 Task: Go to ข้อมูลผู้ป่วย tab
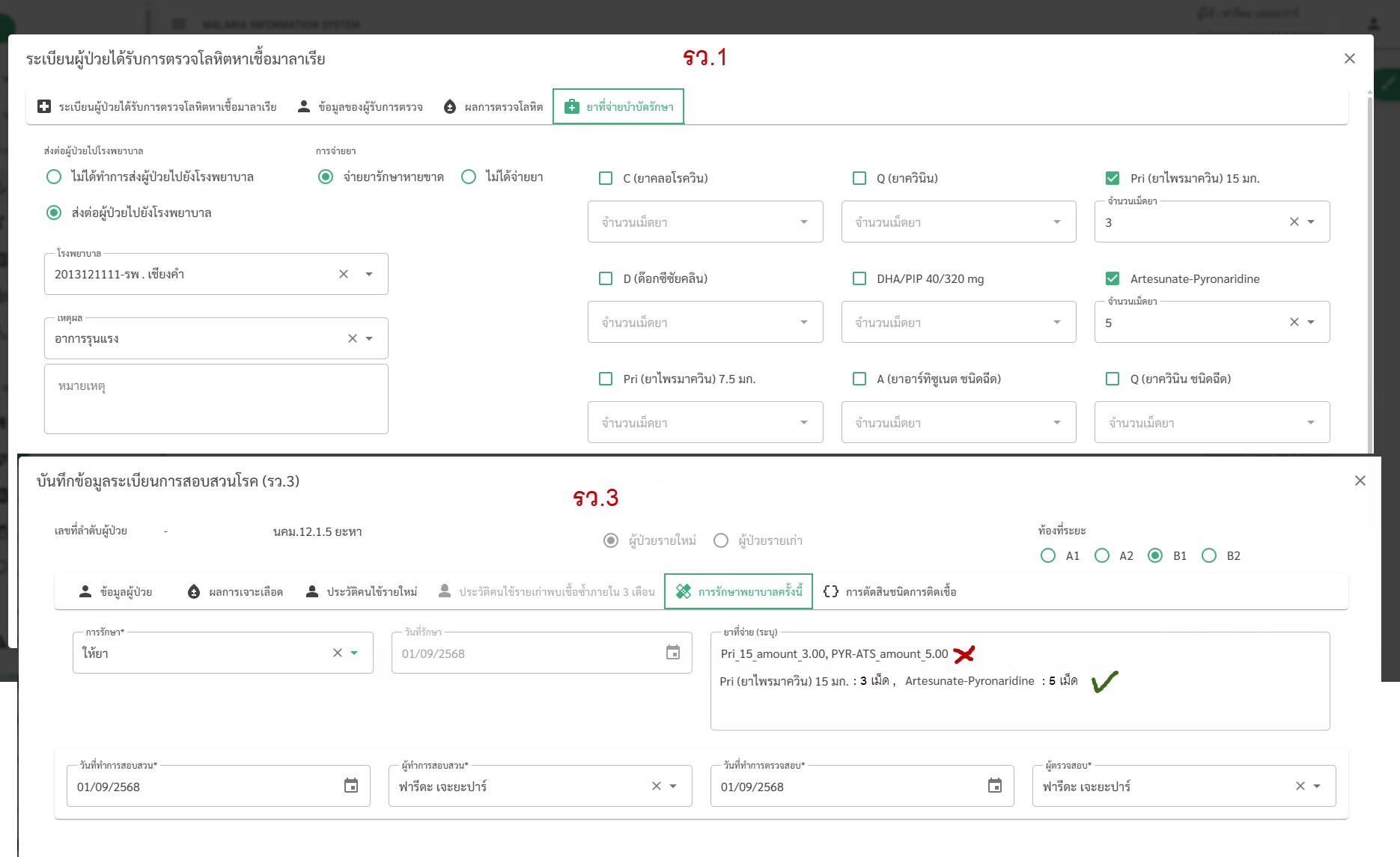point(116,591)
